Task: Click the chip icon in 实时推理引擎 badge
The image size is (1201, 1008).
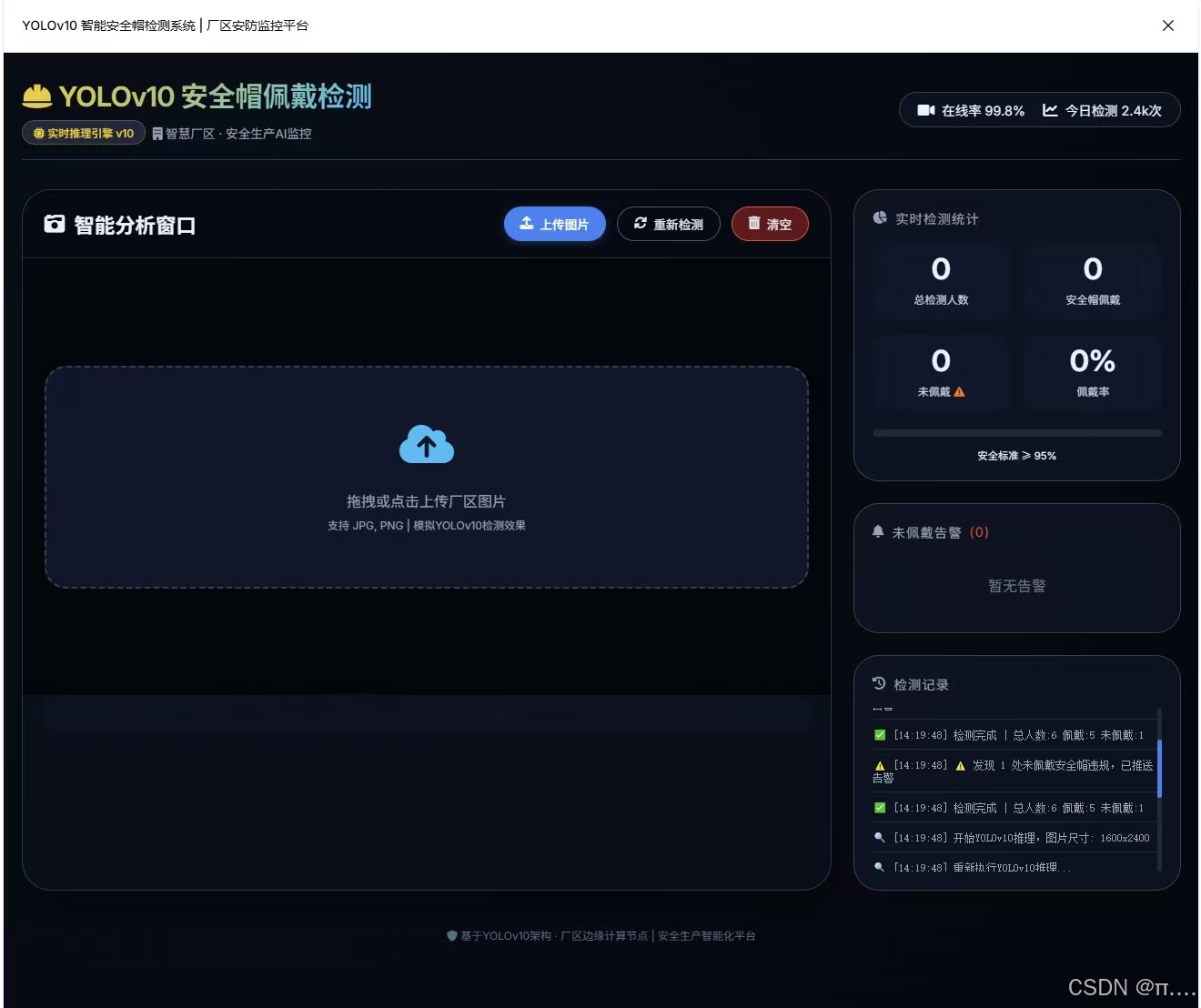Action: coord(39,134)
